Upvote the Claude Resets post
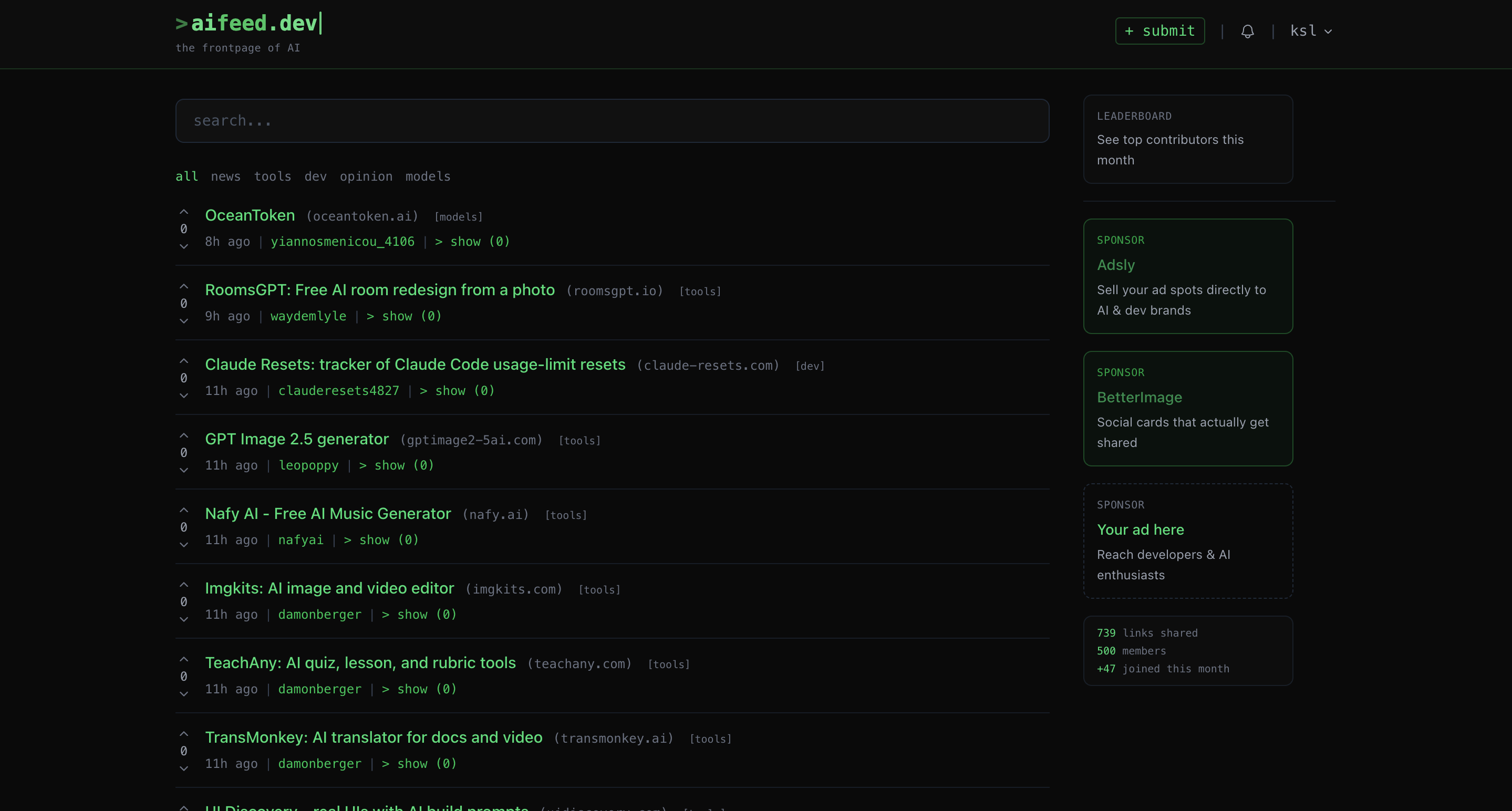Image resolution: width=1512 pixels, height=811 pixels. [x=184, y=361]
